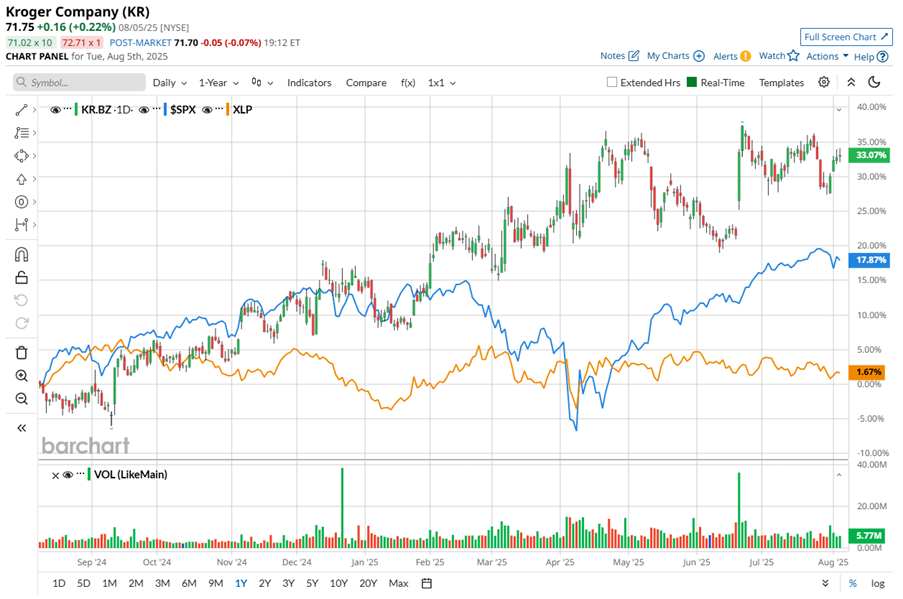Open the annotation circle tool
This screenshot has width=903, height=599.
click(21, 202)
